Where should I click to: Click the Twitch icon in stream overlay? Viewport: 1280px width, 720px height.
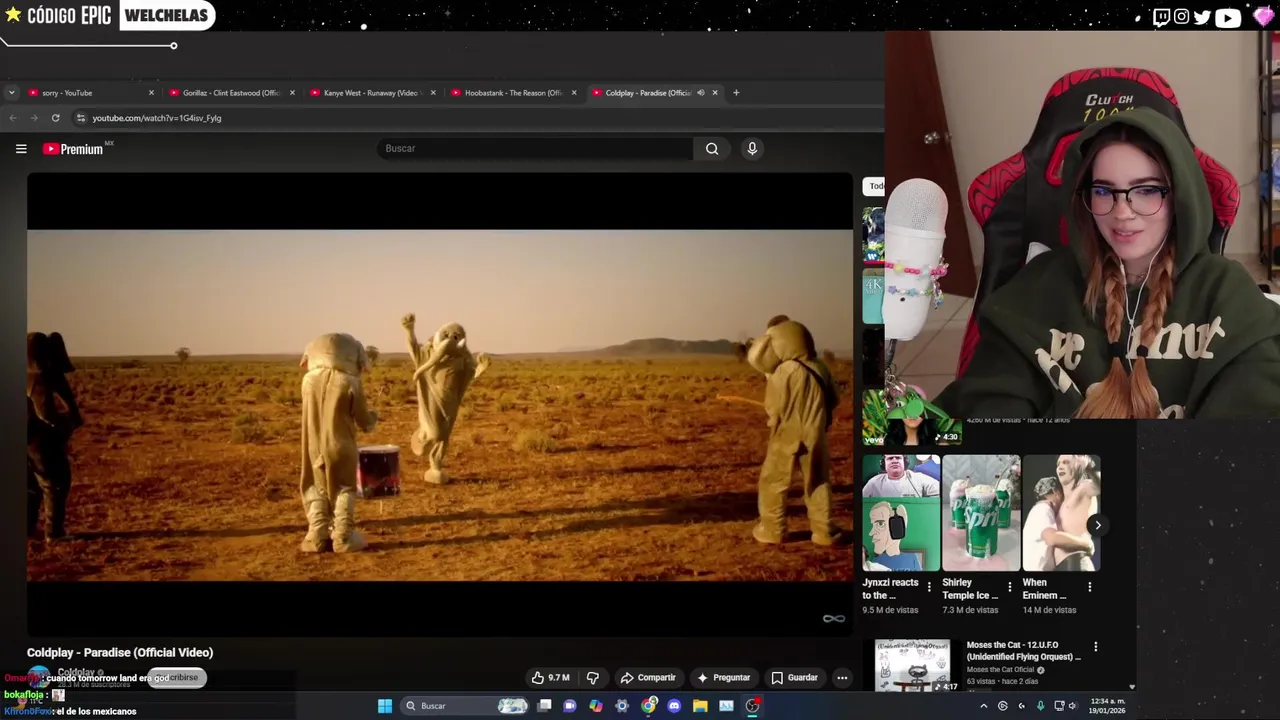[x=1161, y=17]
